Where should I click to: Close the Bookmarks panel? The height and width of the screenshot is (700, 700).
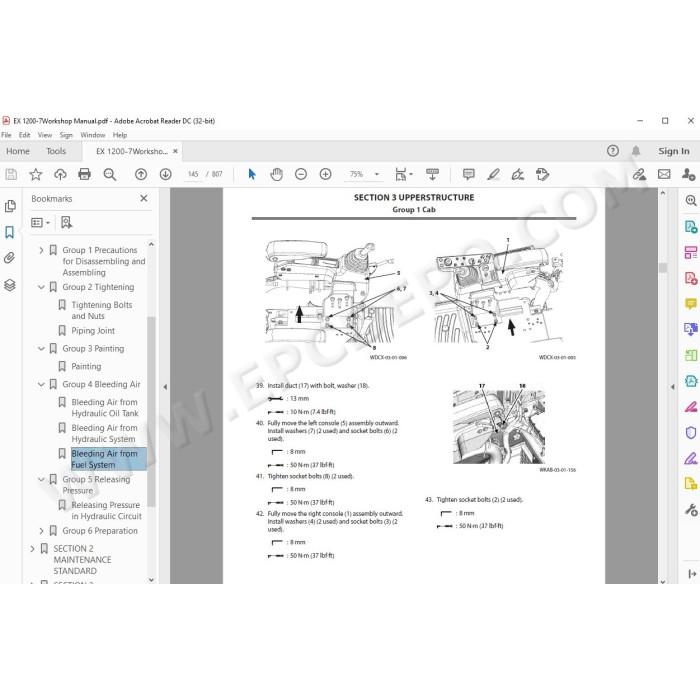144,198
